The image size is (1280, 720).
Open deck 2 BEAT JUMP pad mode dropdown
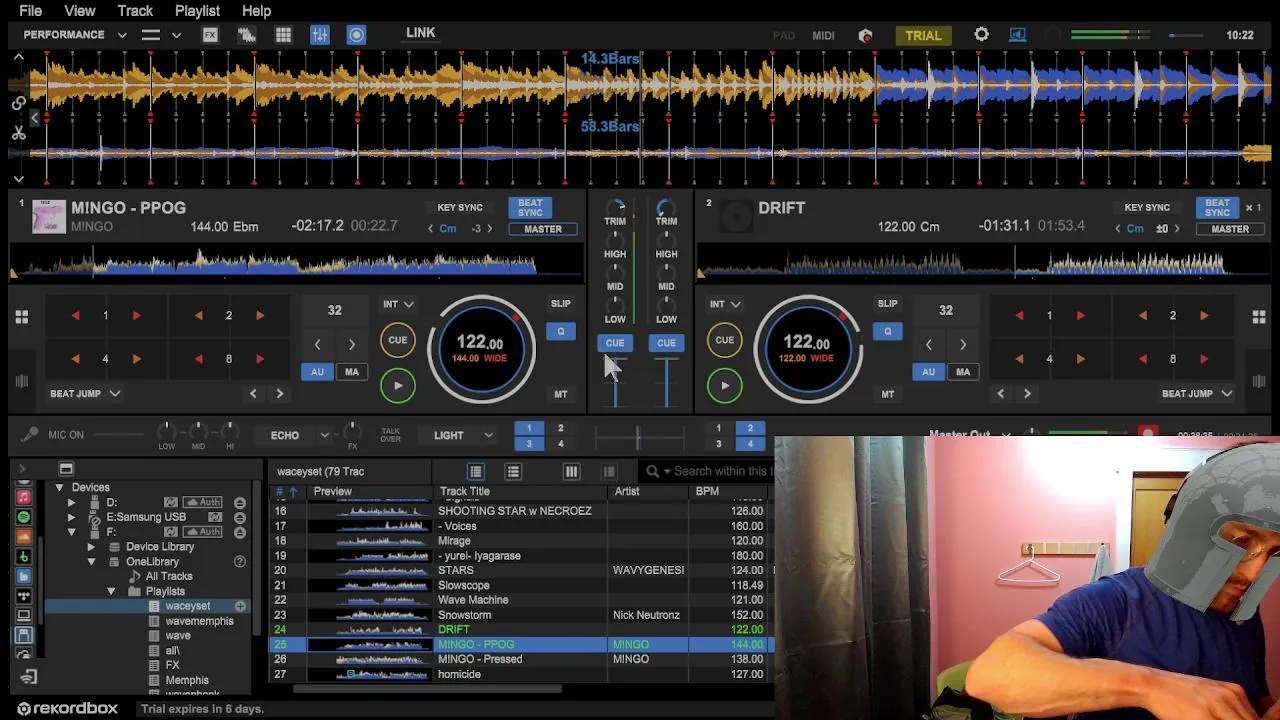(x=1197, y=394)
